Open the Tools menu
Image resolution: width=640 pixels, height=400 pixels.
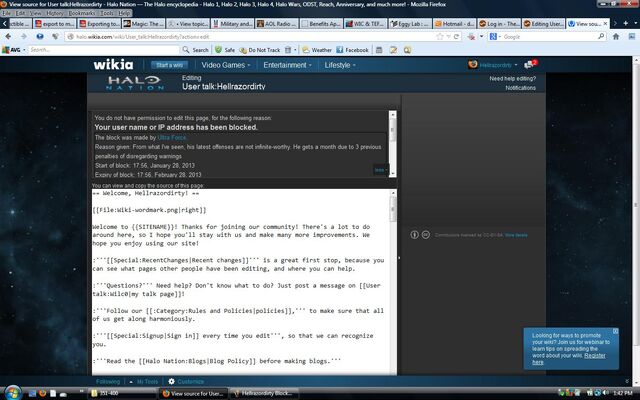[107, 13]
